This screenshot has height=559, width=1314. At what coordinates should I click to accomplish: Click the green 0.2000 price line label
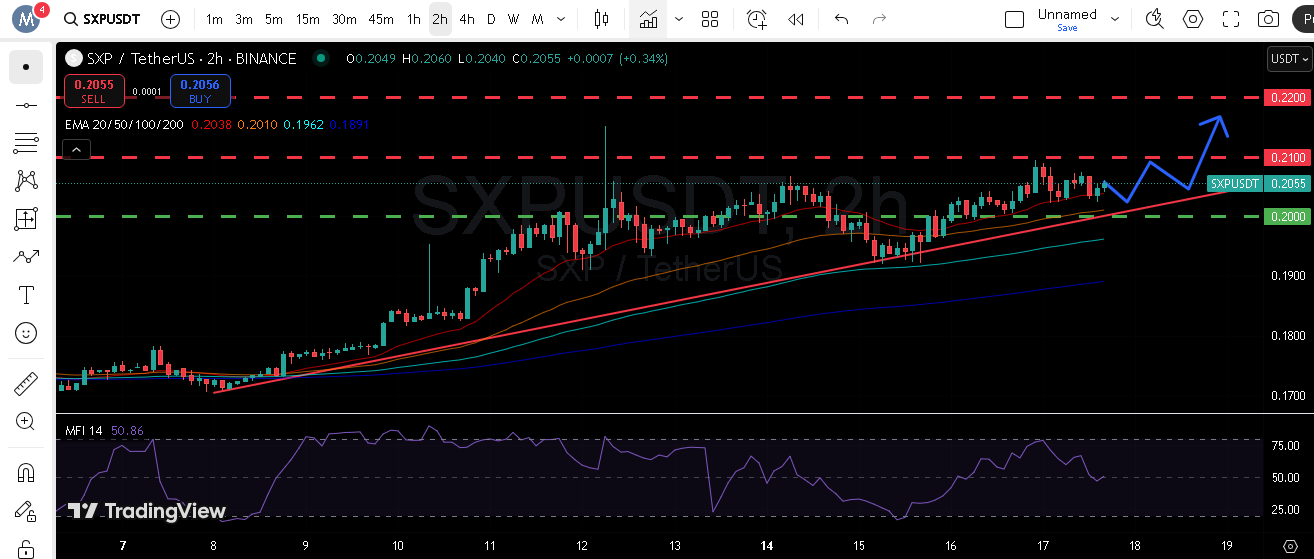pos(1287,216)
